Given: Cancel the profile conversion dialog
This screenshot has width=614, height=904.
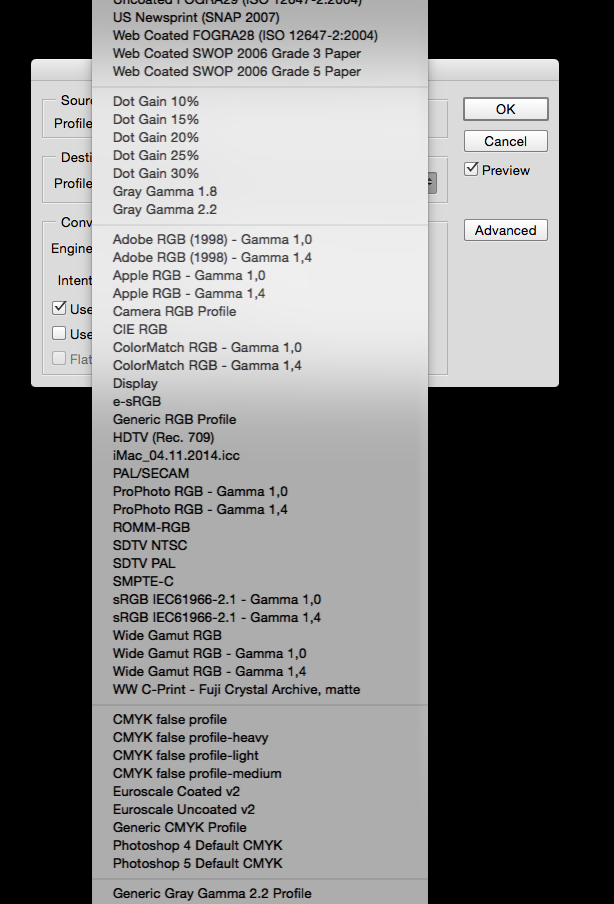Looking at the screenshot, I should (505, 141).
